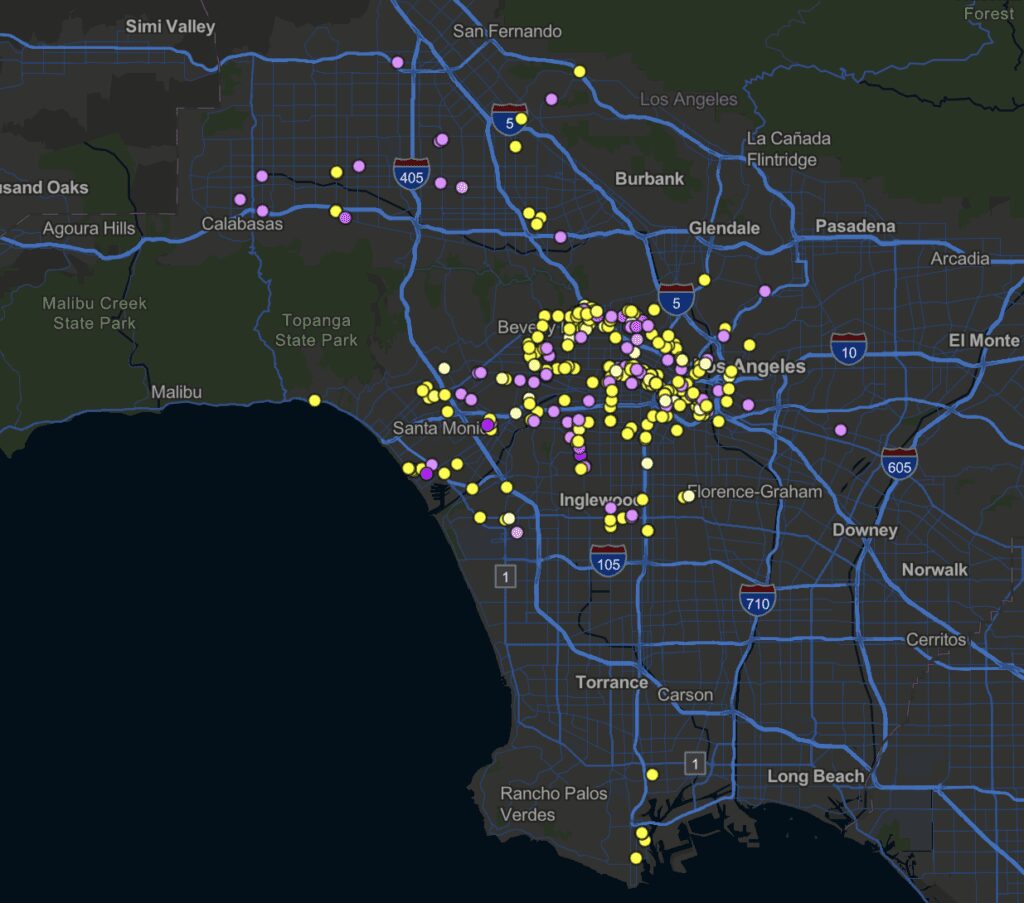Select the Interstate 710 highway shield
Screen dimensions: 1024x903
pyautogui.click(x=757, y=599)
